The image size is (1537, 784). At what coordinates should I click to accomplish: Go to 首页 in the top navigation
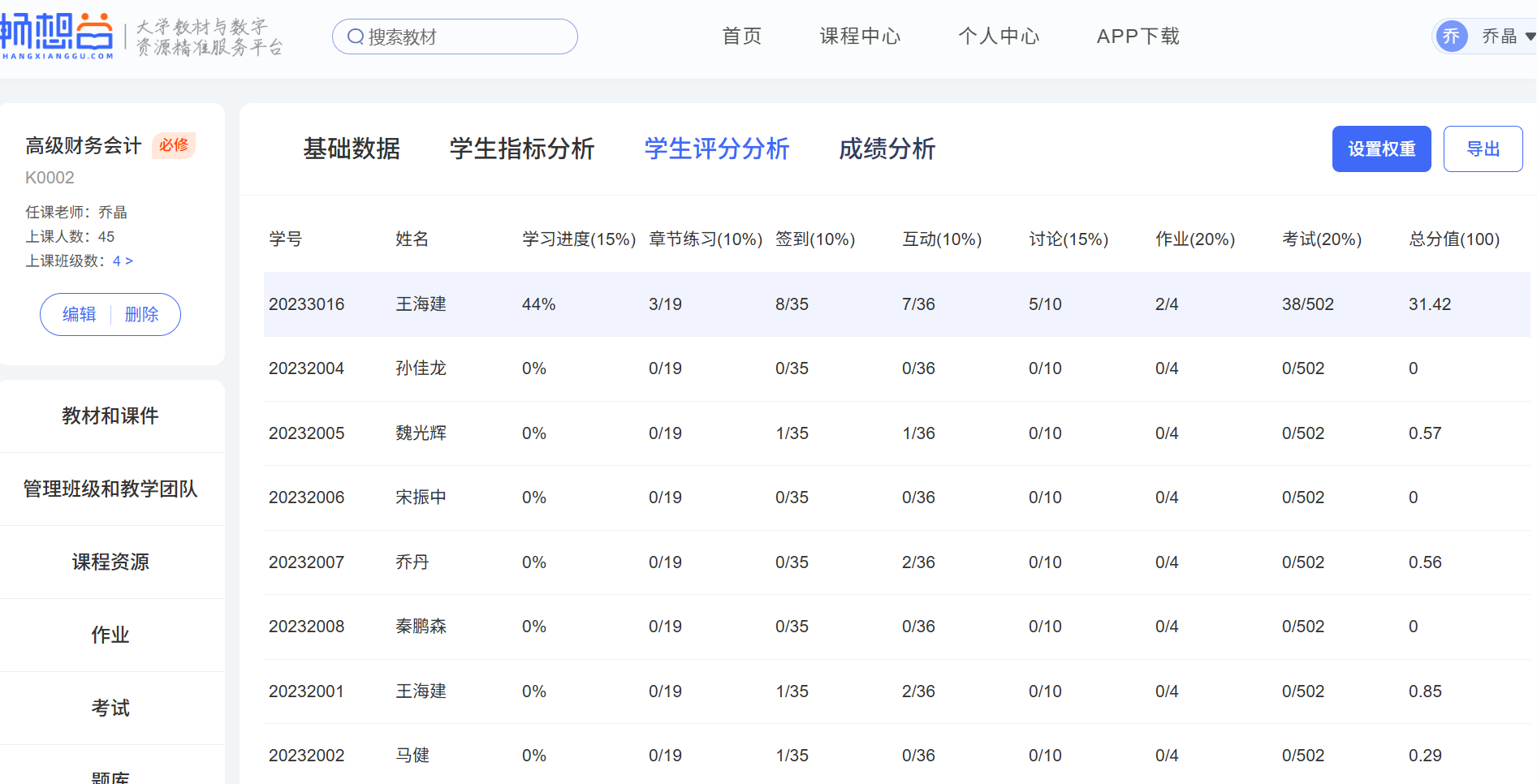coord(741,37)
